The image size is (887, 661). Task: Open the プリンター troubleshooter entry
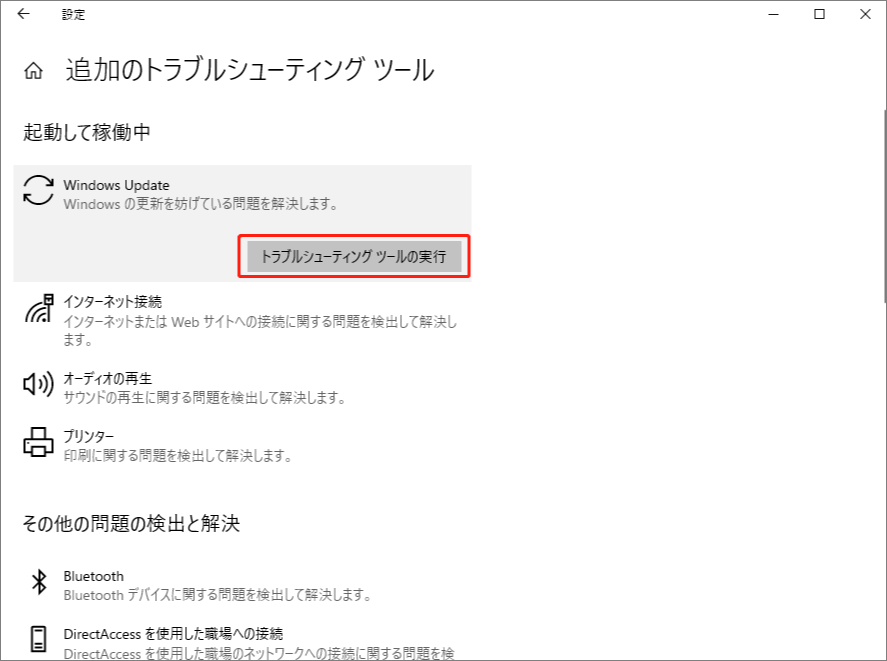point(242,446)
